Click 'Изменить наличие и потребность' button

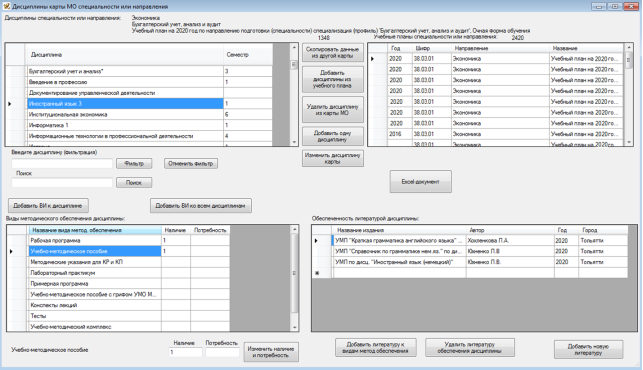point(271,352)
